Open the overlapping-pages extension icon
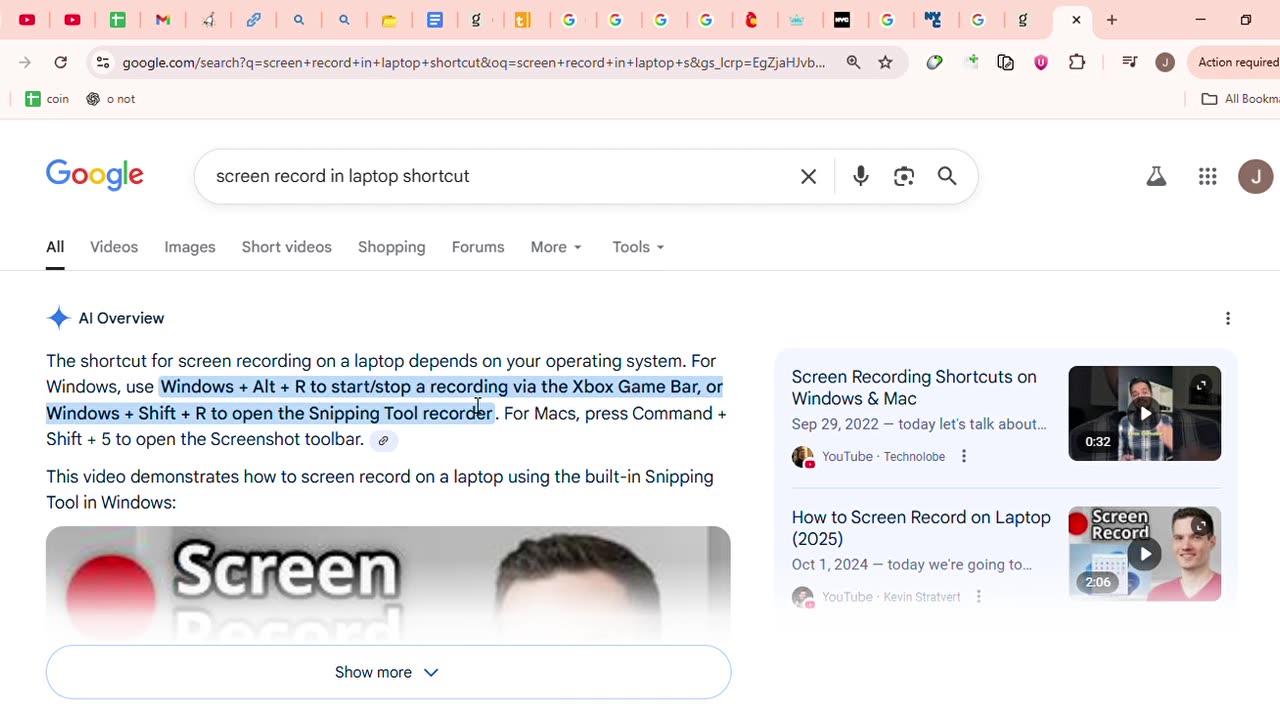 (1006, 62)
